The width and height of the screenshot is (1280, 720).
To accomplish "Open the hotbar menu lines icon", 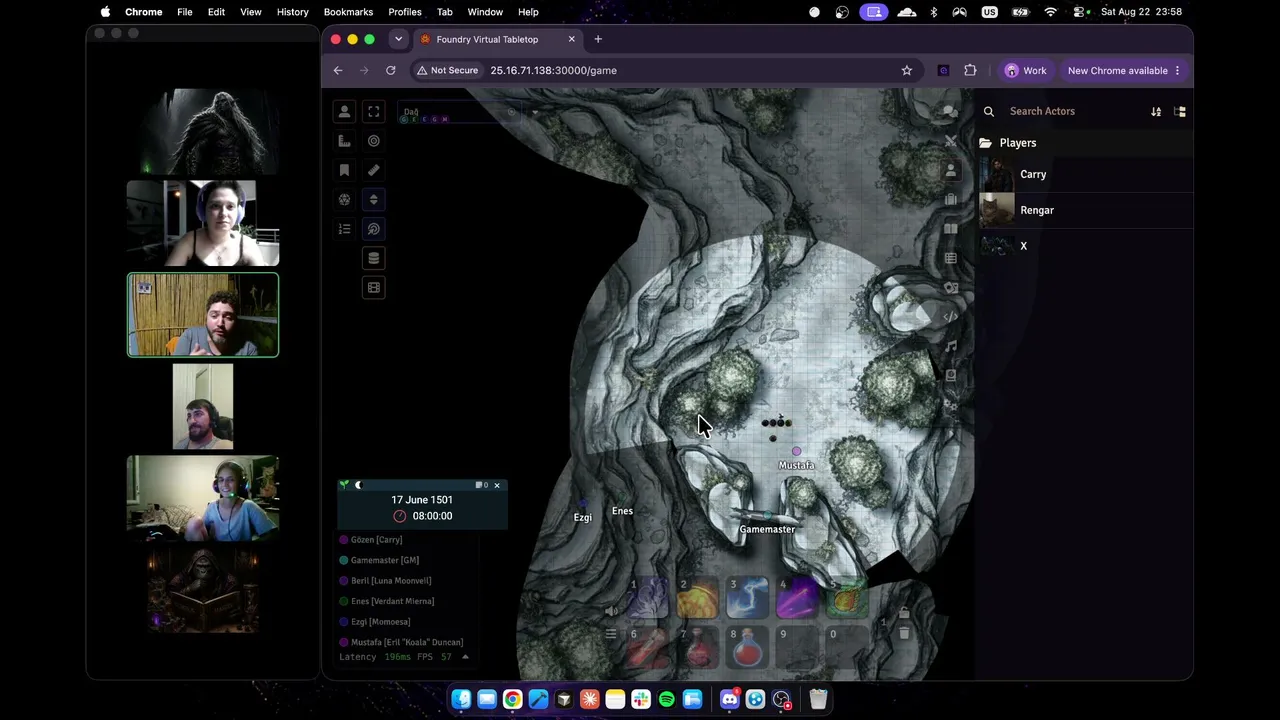I will click(x=611, y=634).
